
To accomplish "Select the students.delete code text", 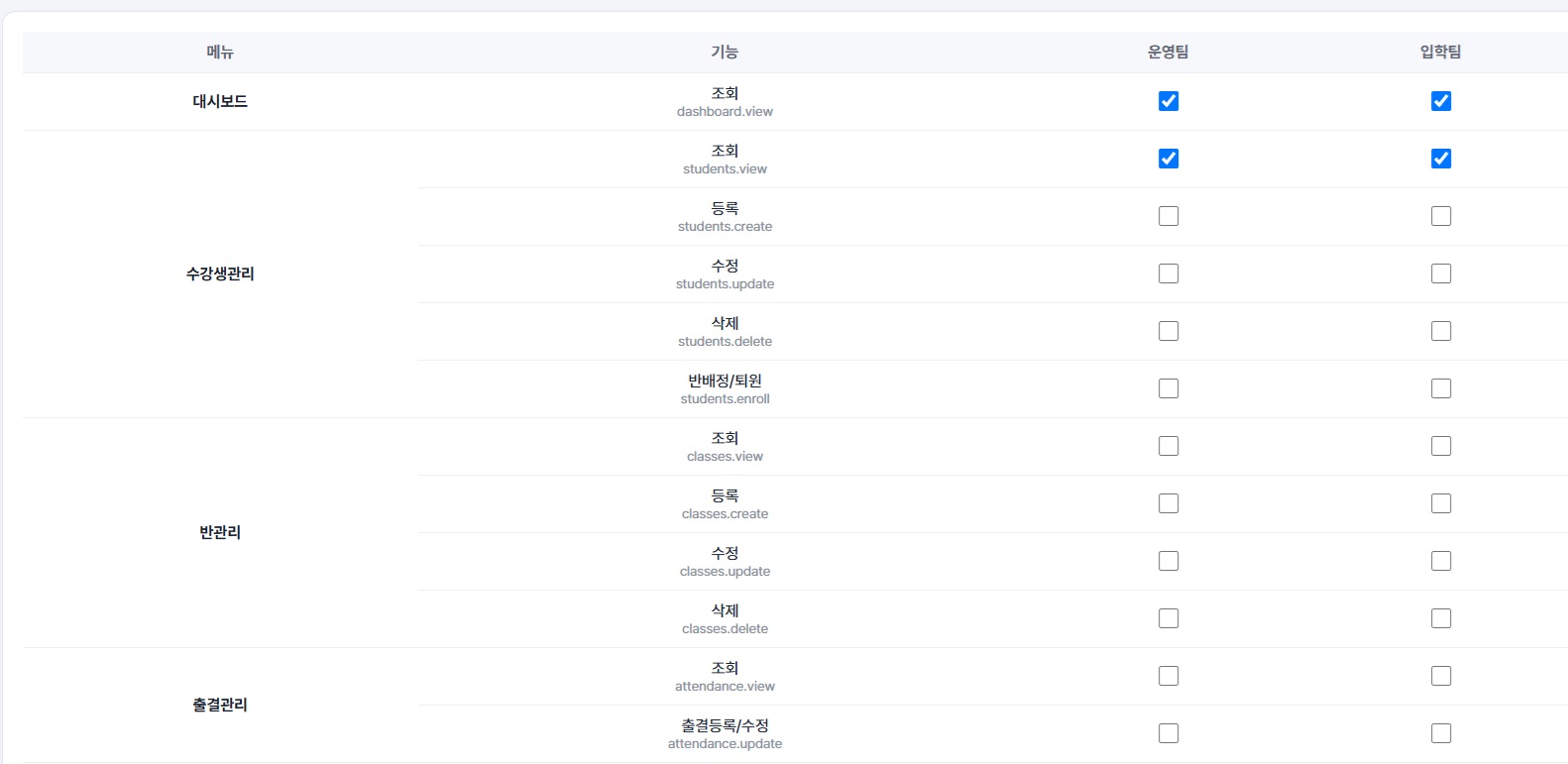I will (725, 342).
